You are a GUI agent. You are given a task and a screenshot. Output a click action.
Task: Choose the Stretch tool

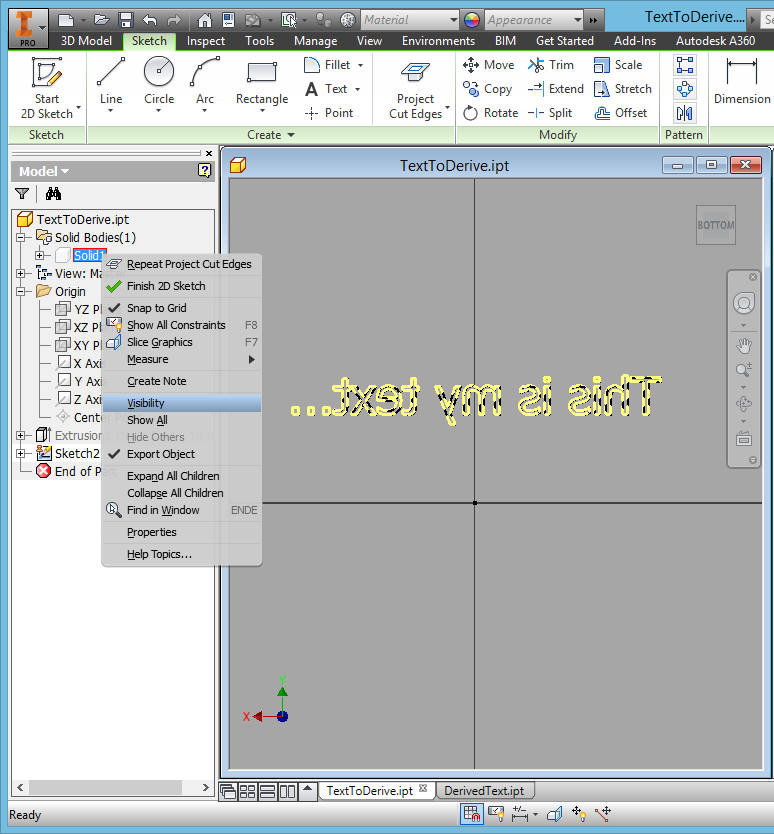(622, 89)
